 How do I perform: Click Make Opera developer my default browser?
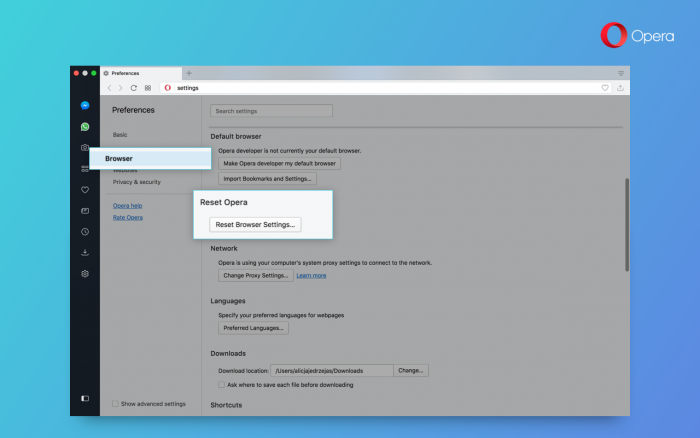pos(279,163)
